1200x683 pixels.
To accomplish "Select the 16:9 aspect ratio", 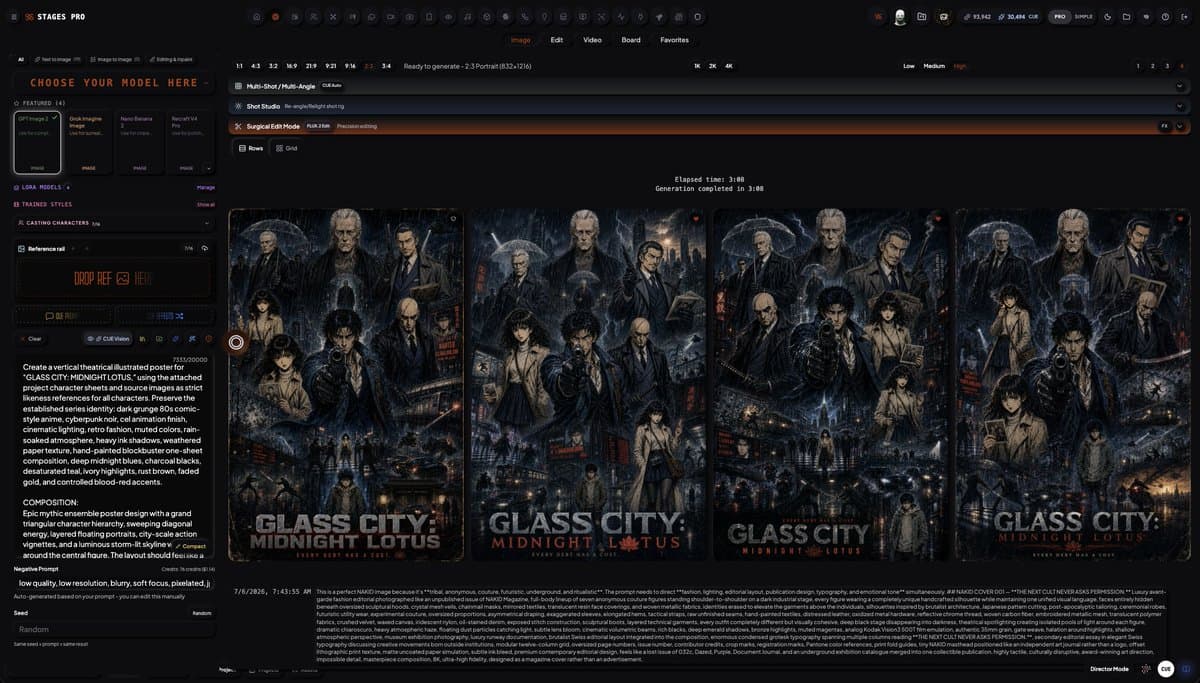I will [x=291, y=66].
